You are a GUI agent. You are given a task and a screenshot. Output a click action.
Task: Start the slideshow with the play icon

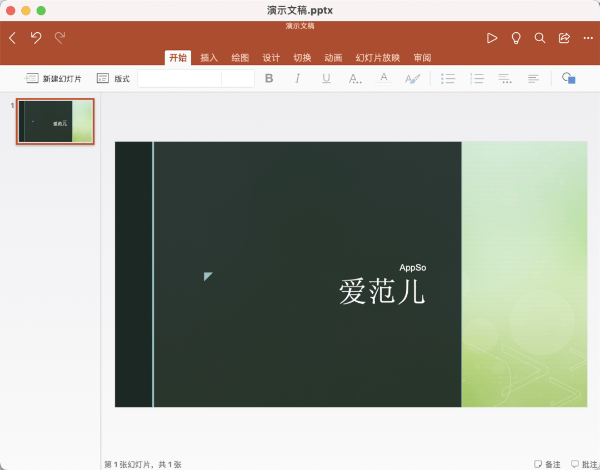(492, 38)
